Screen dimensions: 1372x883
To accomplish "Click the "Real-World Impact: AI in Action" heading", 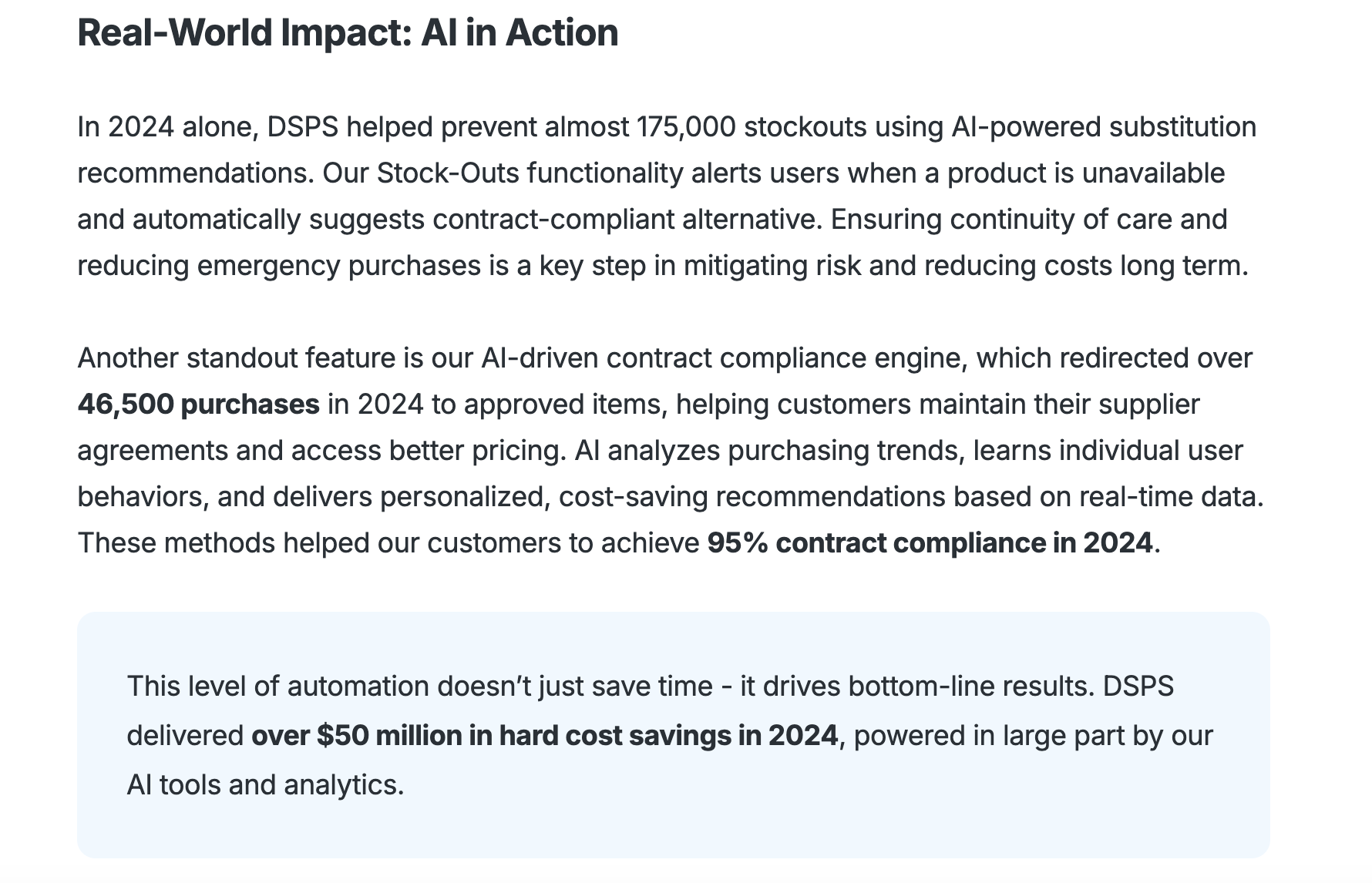I will tap(348, 33).
